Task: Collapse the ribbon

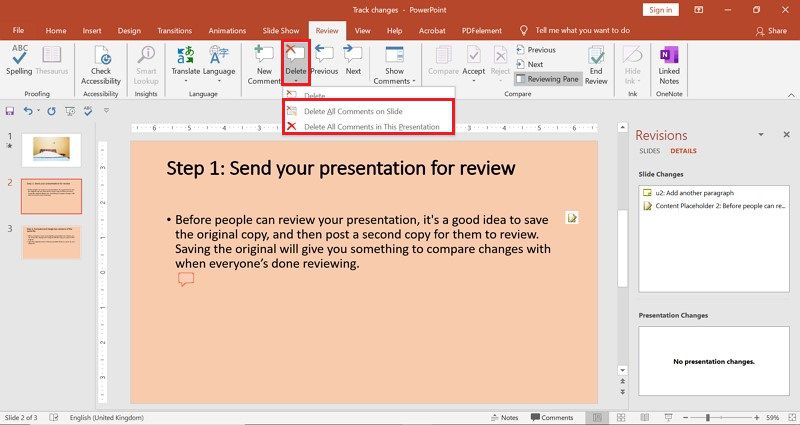Action: tap(791, 95)
